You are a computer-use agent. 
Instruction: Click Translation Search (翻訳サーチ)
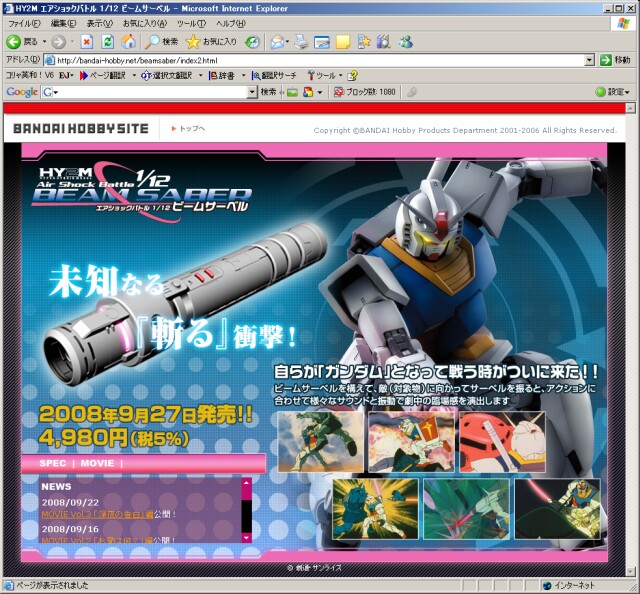(274, 76)
